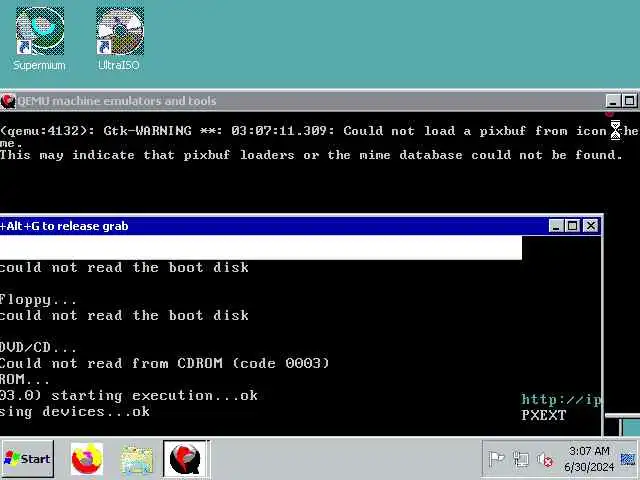This screenshot has height=480, width=640.
Task: Click the muted volume tray icon
Action: click(545, 460)
